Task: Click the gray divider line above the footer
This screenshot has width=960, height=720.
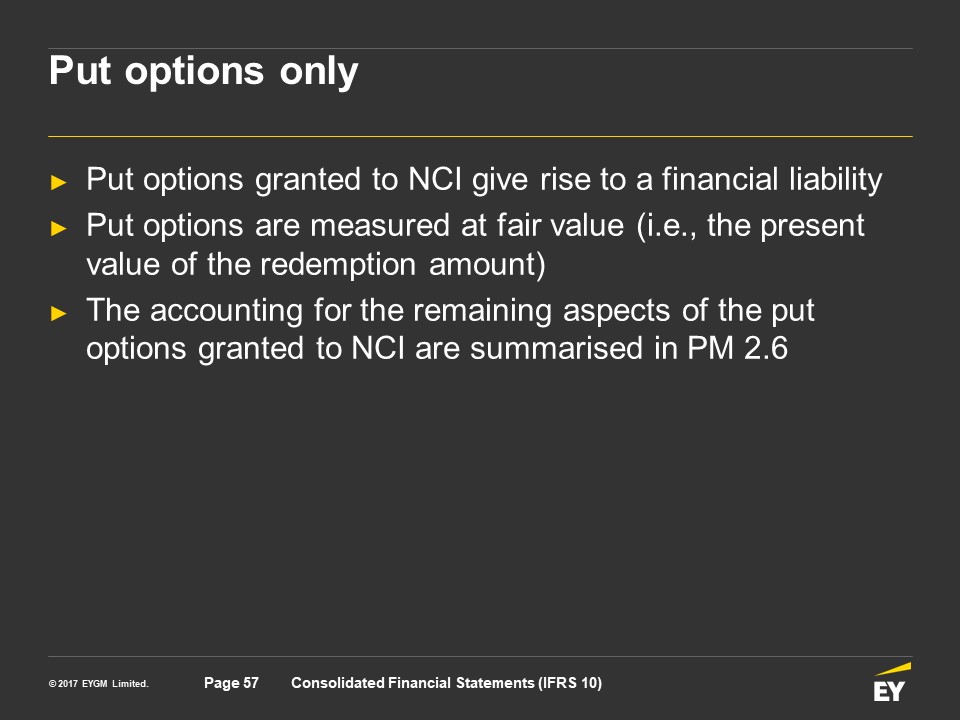Action: pos(480,656)
